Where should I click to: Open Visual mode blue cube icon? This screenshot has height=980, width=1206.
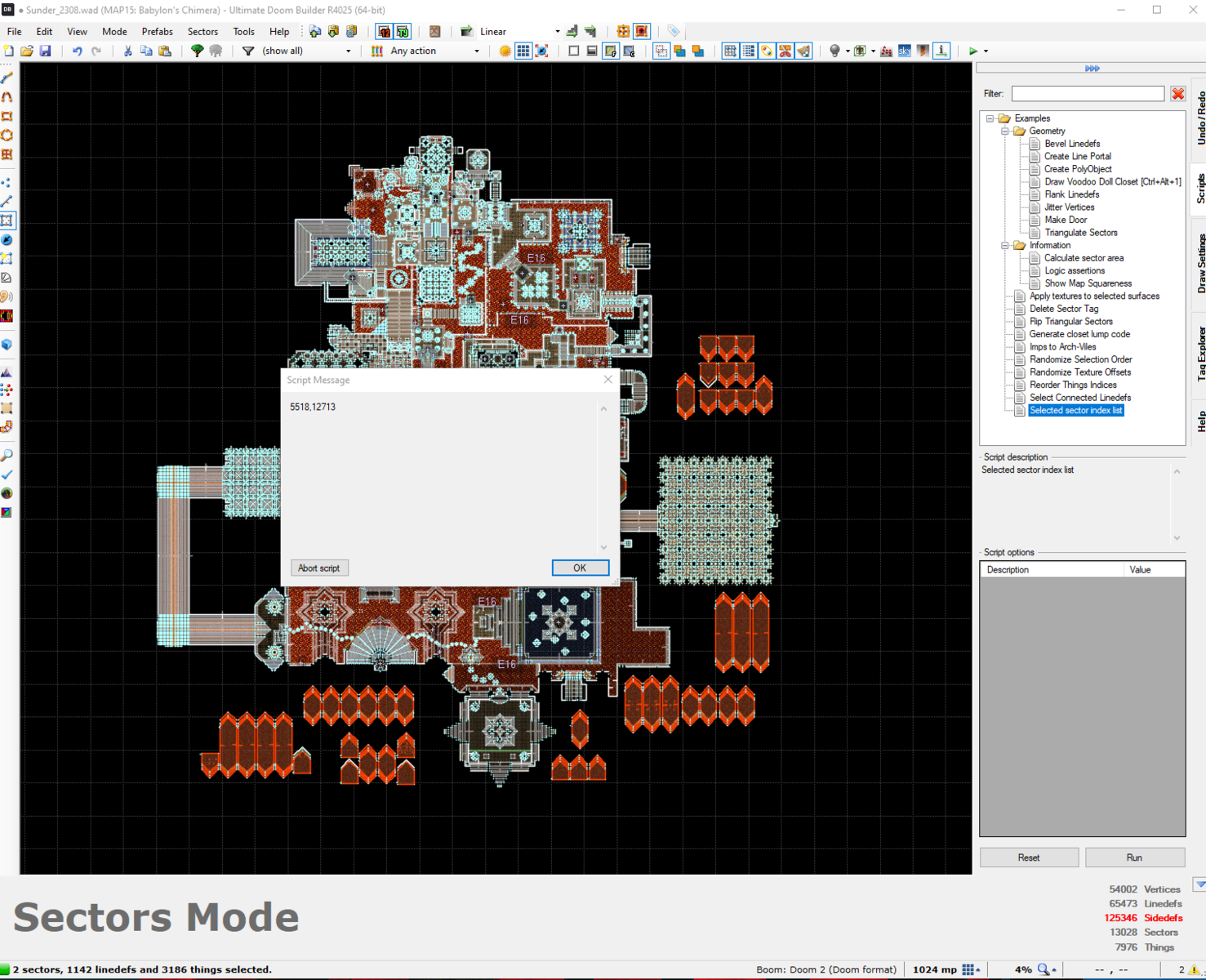pyautogui.click(x=7, y=345)
